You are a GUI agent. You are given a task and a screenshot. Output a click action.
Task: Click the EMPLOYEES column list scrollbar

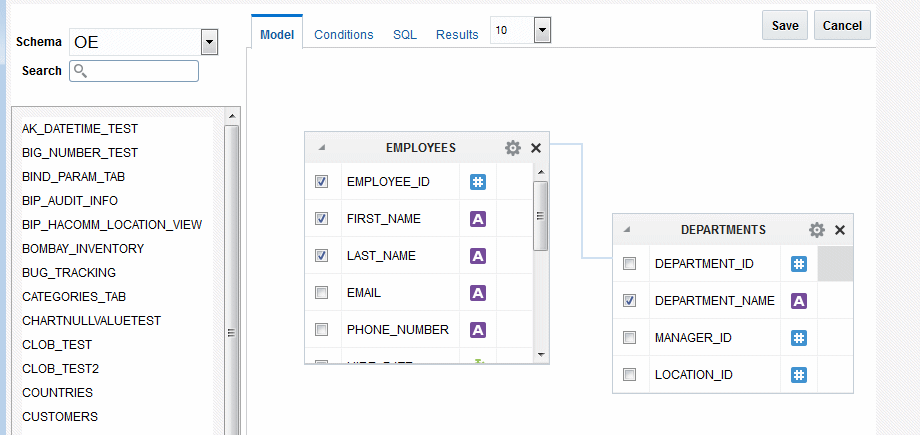pyautogui.click(x=540, y=215)
